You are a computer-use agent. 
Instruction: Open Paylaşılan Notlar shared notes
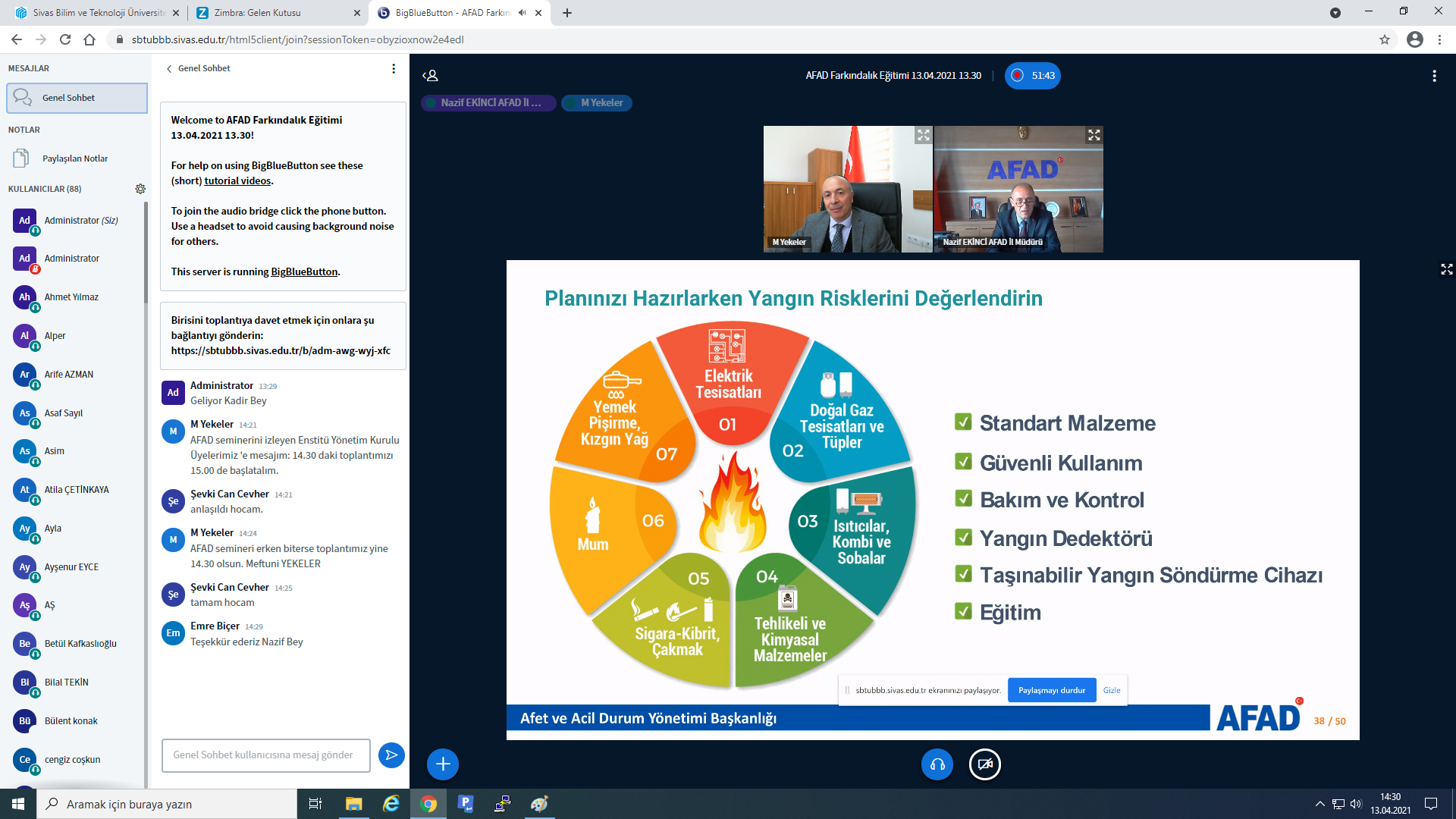pyautogui.click(x=74, y=158)
